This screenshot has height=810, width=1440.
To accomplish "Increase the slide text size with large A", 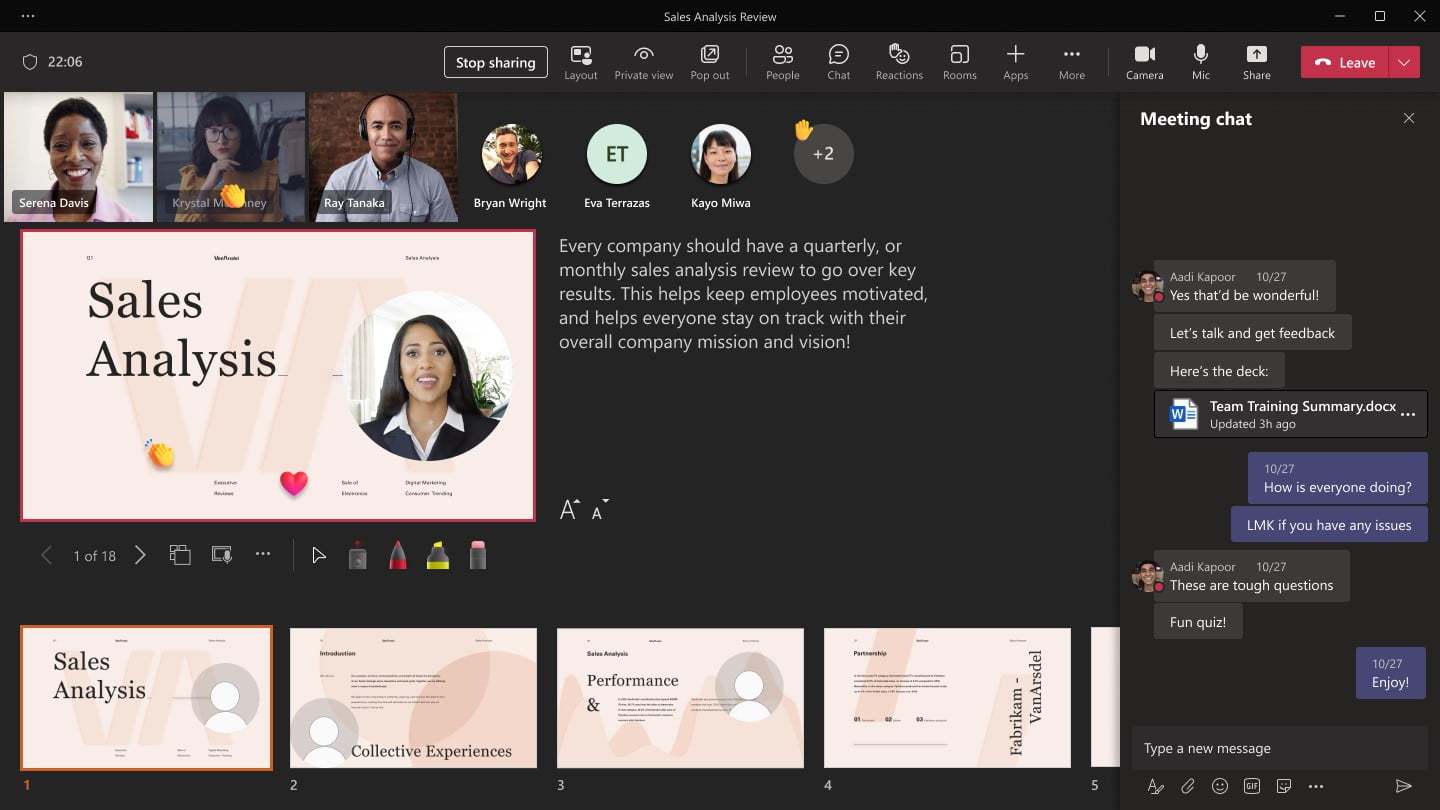I will (570, 509).
